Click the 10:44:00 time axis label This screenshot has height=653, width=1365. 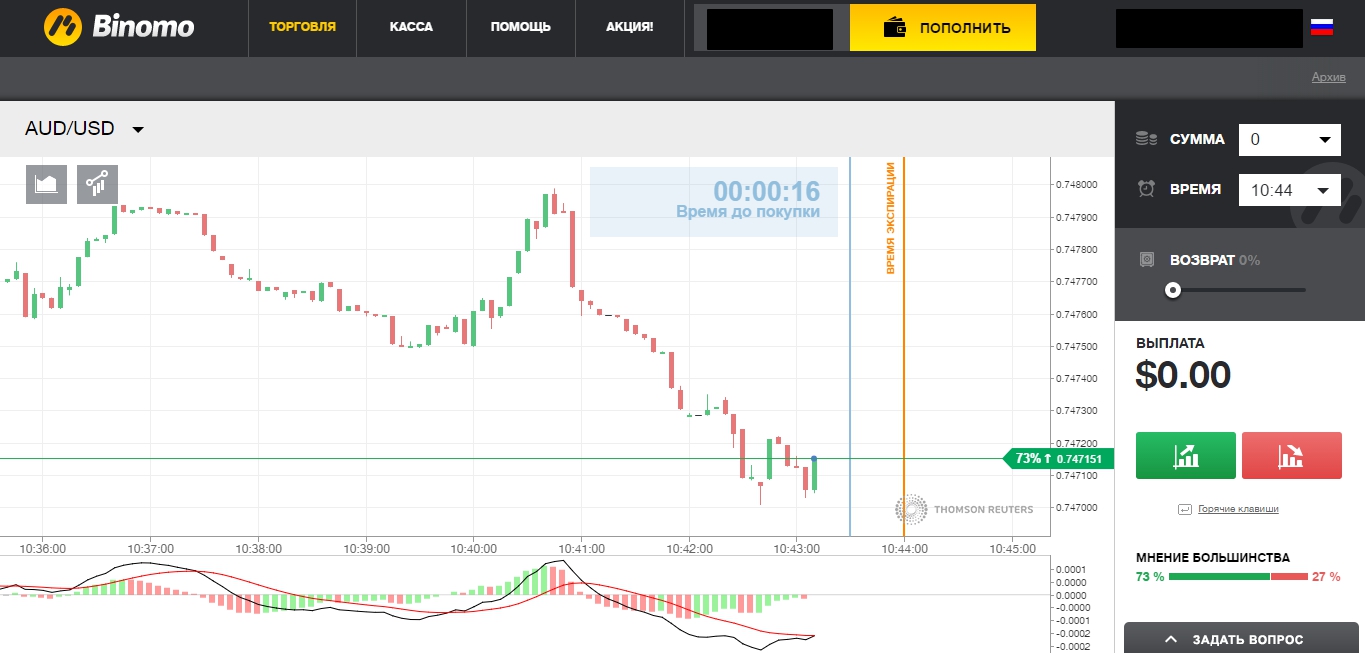click(x=904, y=549)
